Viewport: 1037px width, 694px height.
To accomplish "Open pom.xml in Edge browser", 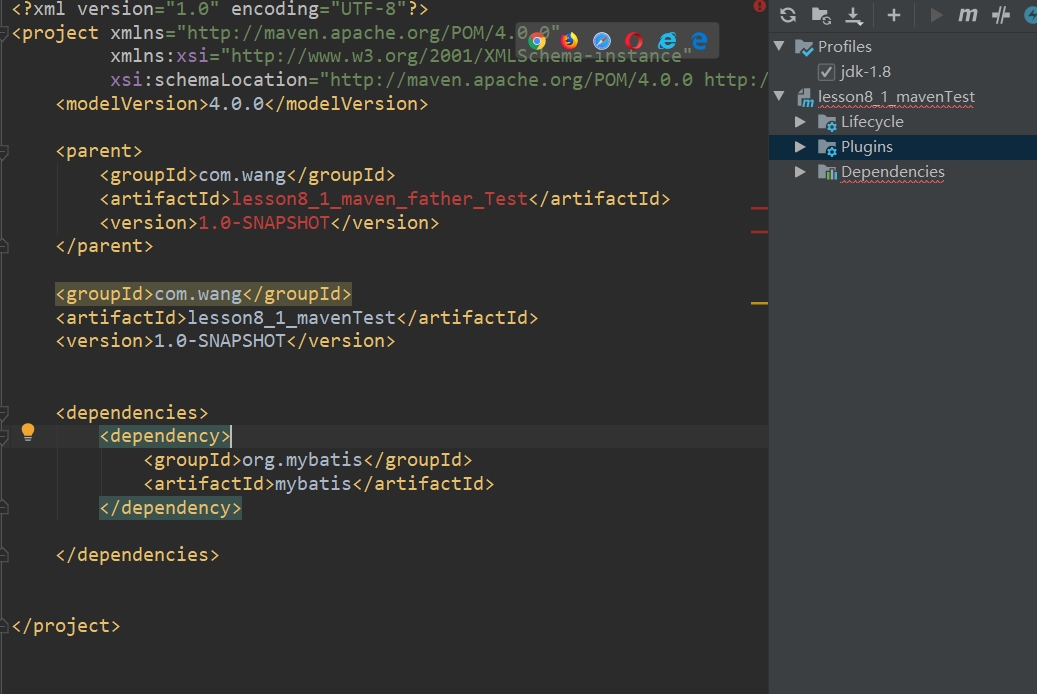I will (699, 41).
